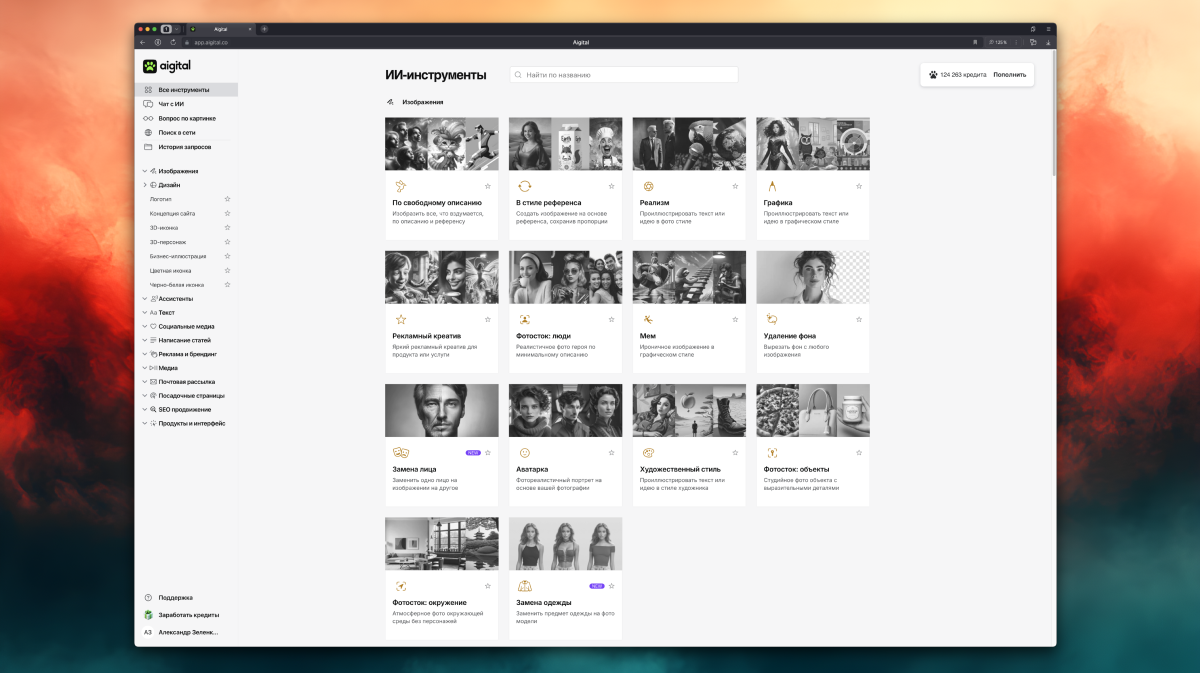Click the 'Пополнить' top-up button

1009,75
